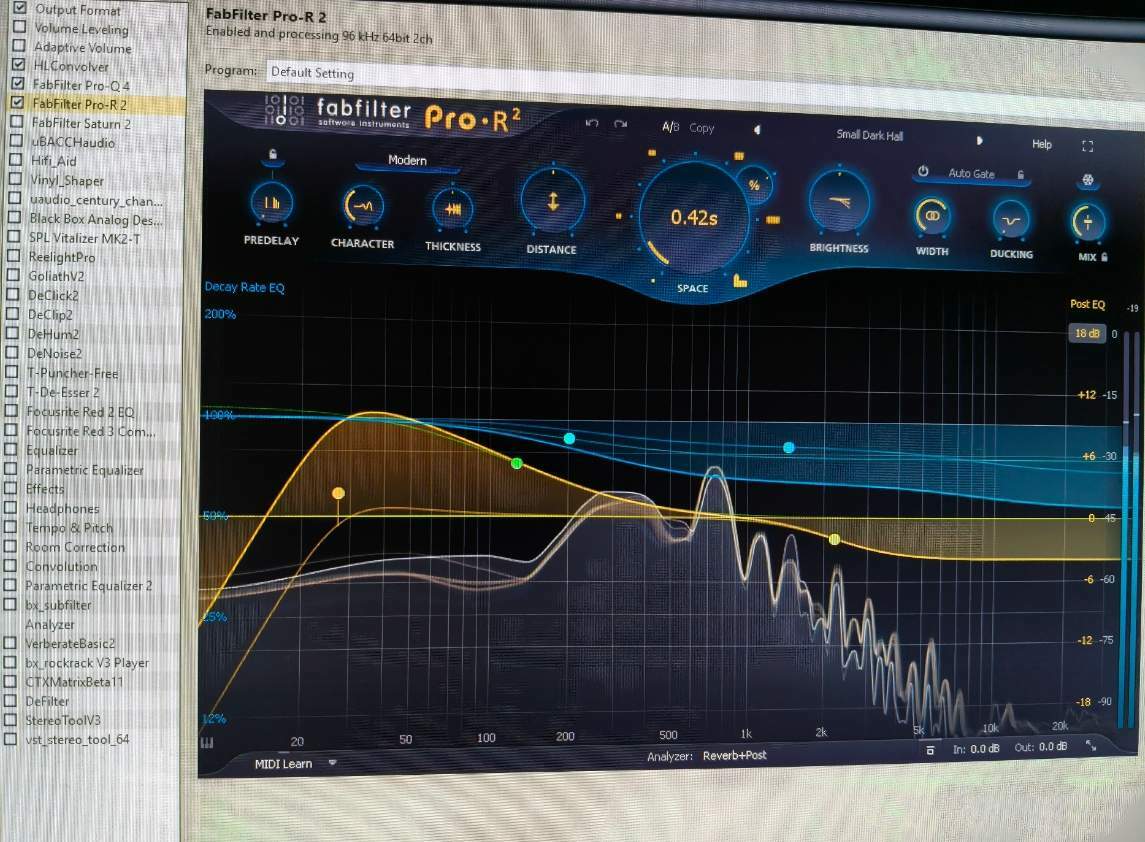Click the undo arrow icon
Image resolution: width=1145 pixels, height=842 pixels.
(591, 123)
